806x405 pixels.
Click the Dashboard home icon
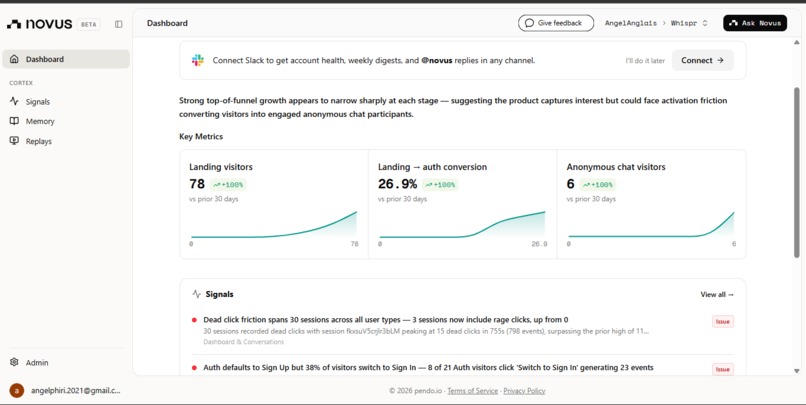(x=14, y=59)
